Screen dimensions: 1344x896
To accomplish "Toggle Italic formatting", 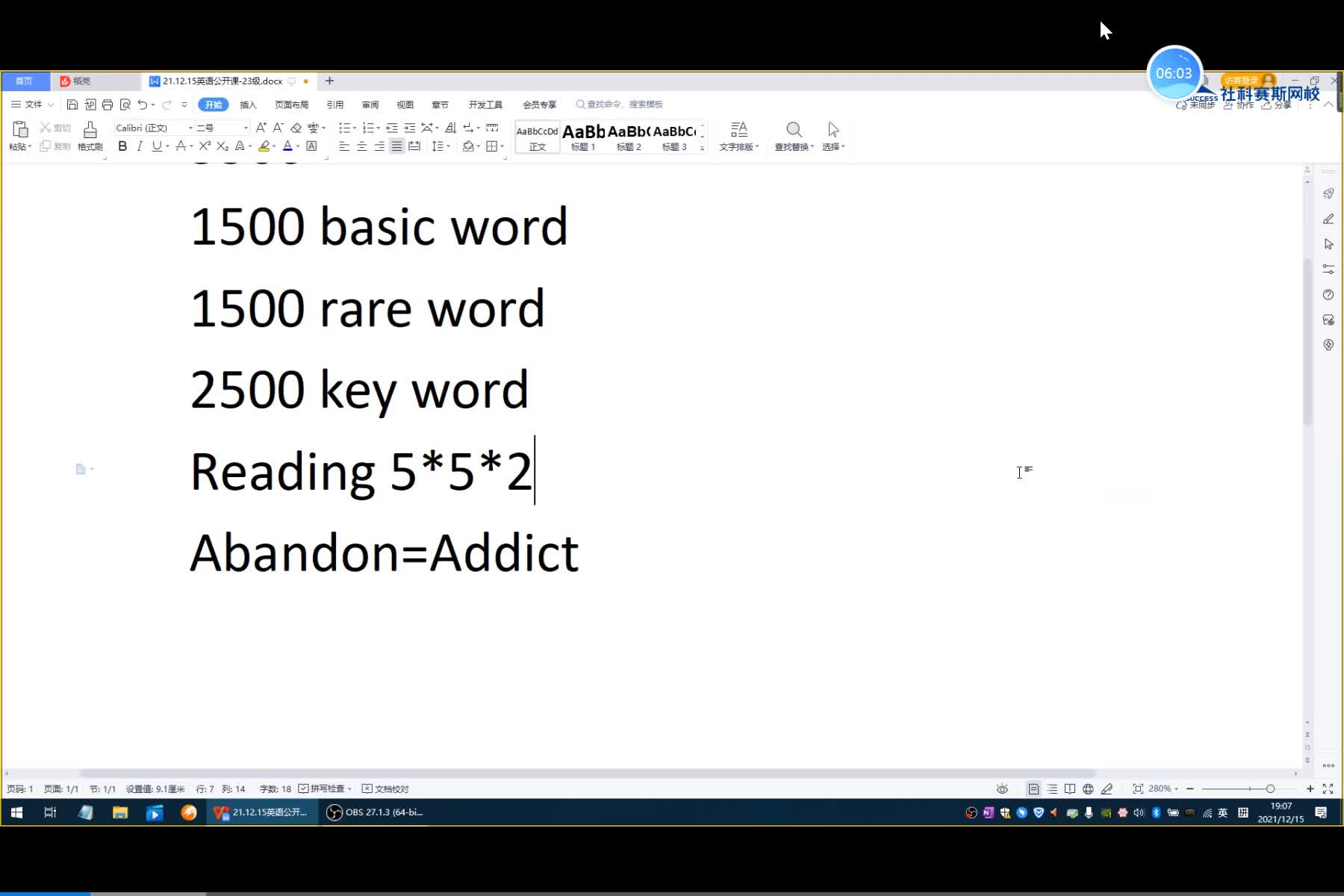I will [140, 146].
